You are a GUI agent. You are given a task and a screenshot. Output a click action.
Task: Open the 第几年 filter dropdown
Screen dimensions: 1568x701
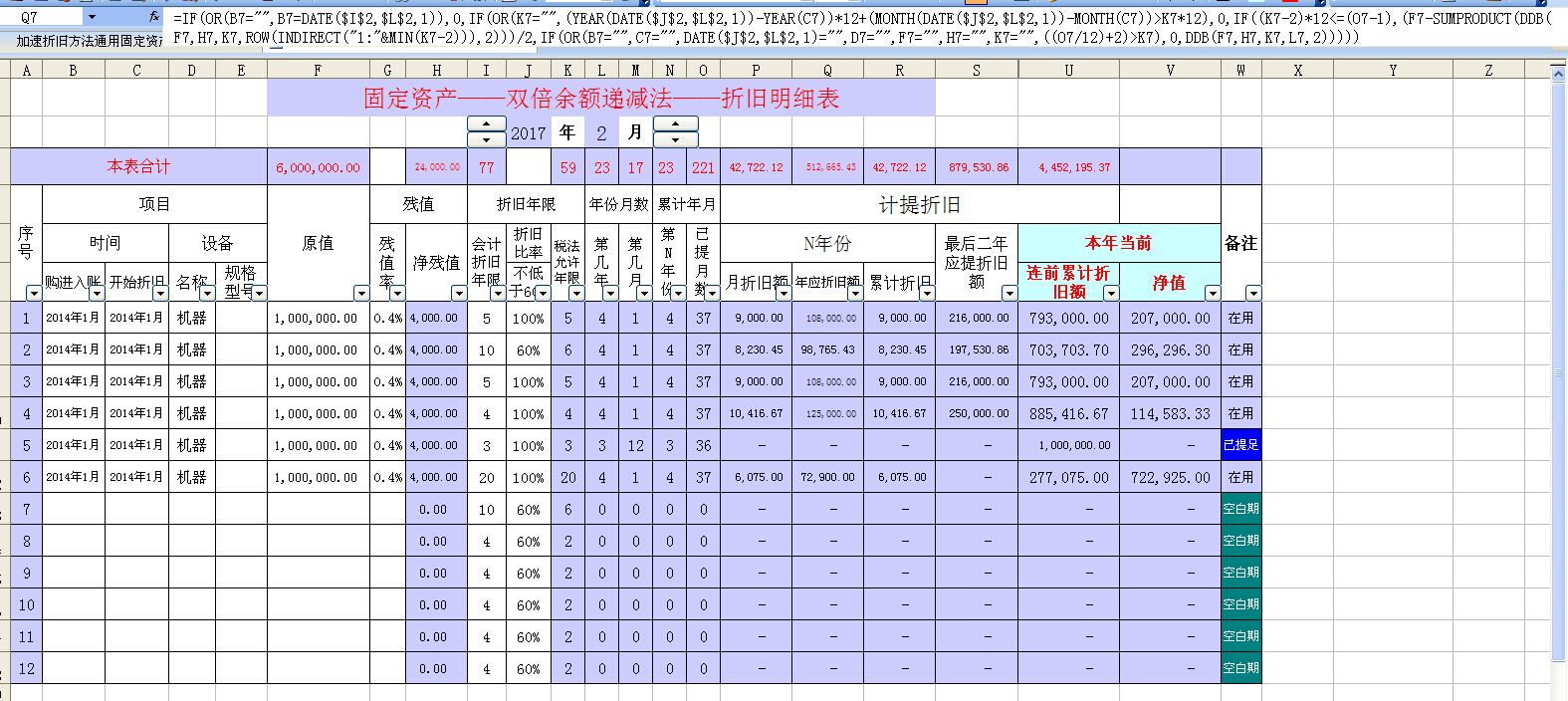(609, 293)
